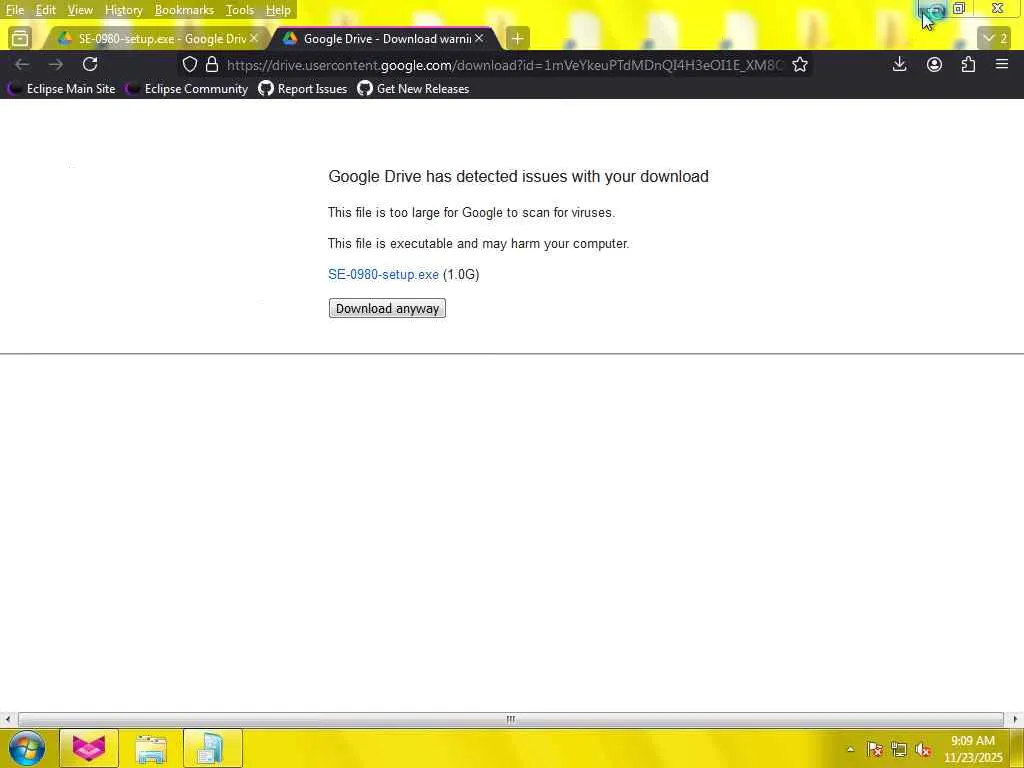Click the 'Google Drive has detected issues' heading
The image size is (1024, 768).
tap(518, 176)
